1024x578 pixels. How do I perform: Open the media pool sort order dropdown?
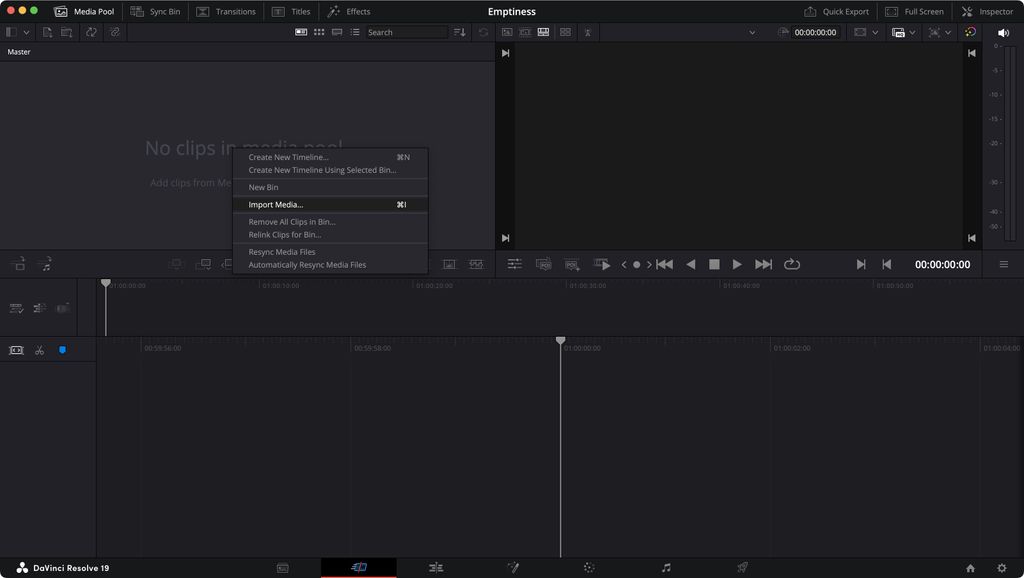point(458,31)
